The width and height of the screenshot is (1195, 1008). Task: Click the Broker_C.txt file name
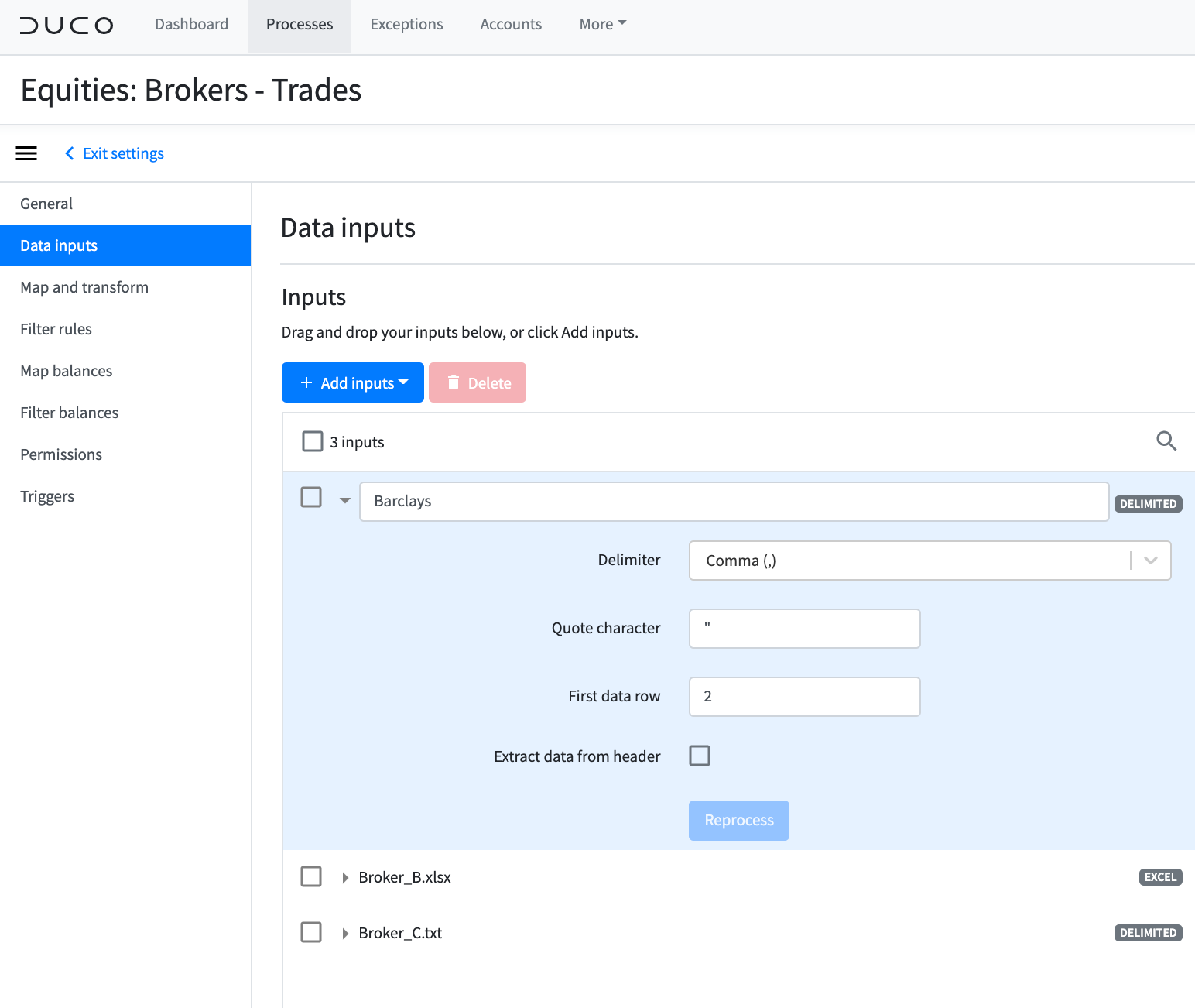point(400,933)
